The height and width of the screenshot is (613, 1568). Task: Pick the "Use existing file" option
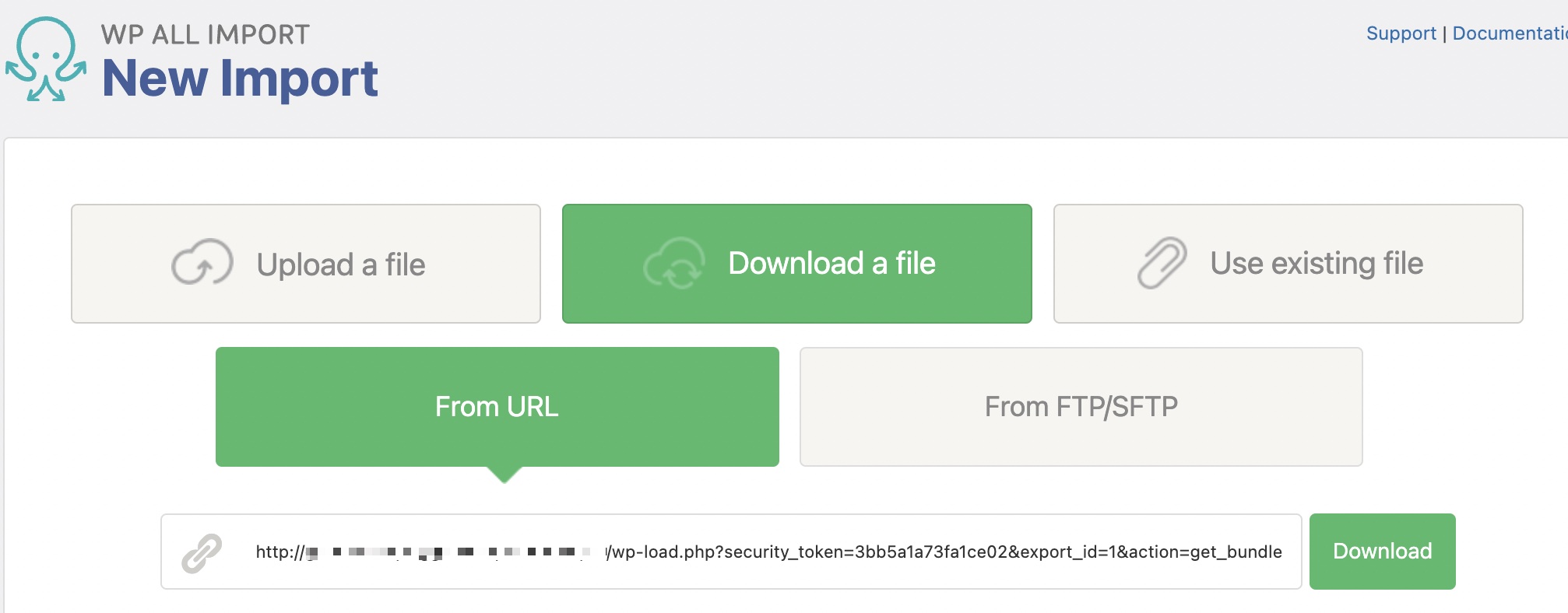[1316, 264]
